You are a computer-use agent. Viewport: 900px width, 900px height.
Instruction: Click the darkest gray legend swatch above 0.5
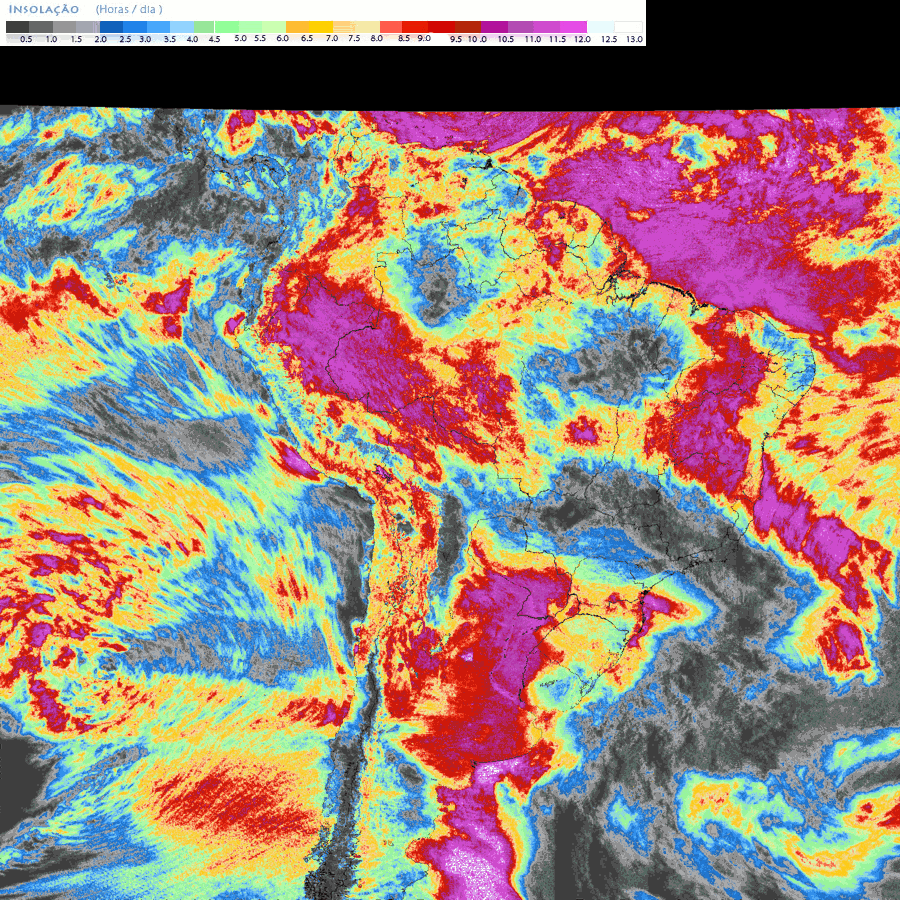coord(17,27)
